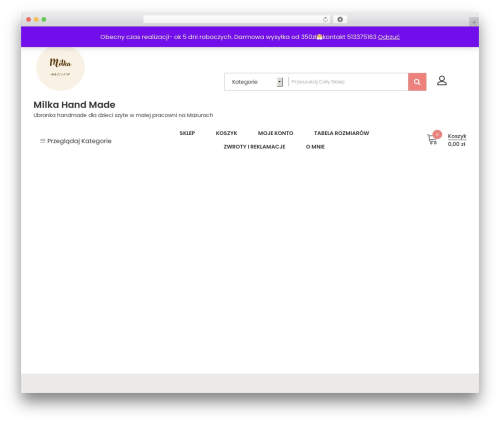Image resolution: width=500 pixels, height=423 pixels.
Task: Click the red cart count badge
Action: pyautogui.click(x=437, y=134)
